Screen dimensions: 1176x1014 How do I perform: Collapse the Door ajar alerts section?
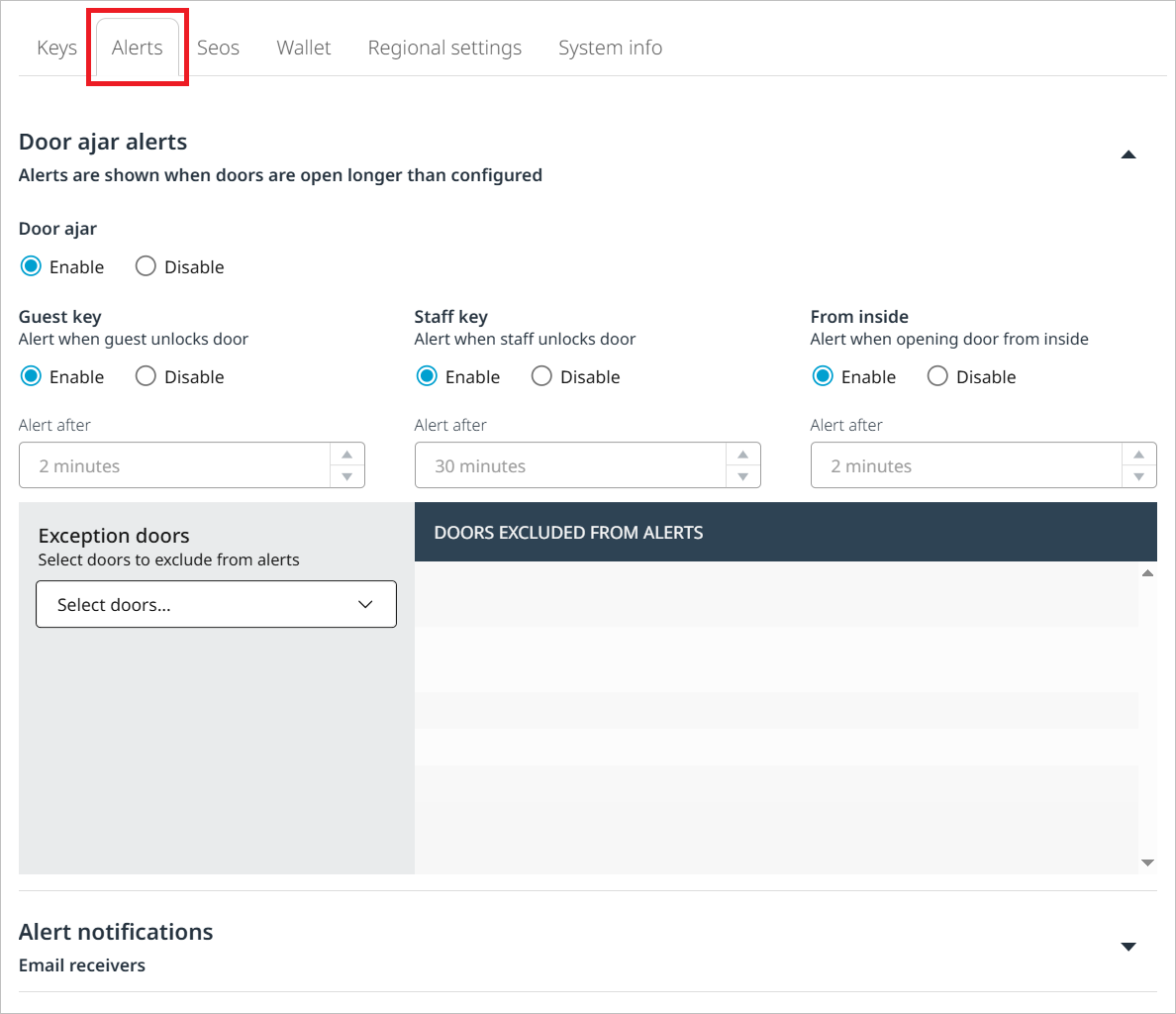point(1127,154)
